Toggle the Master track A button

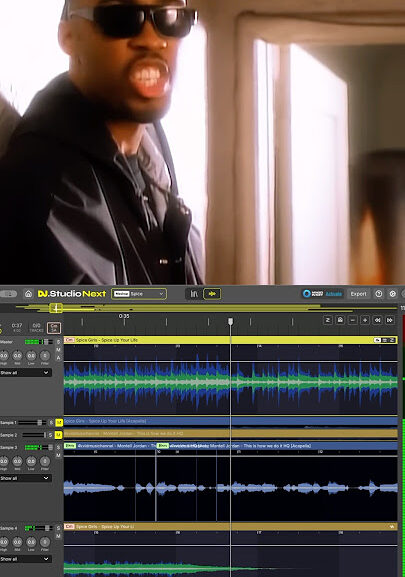pyautogui.click(x=58, y=358)
